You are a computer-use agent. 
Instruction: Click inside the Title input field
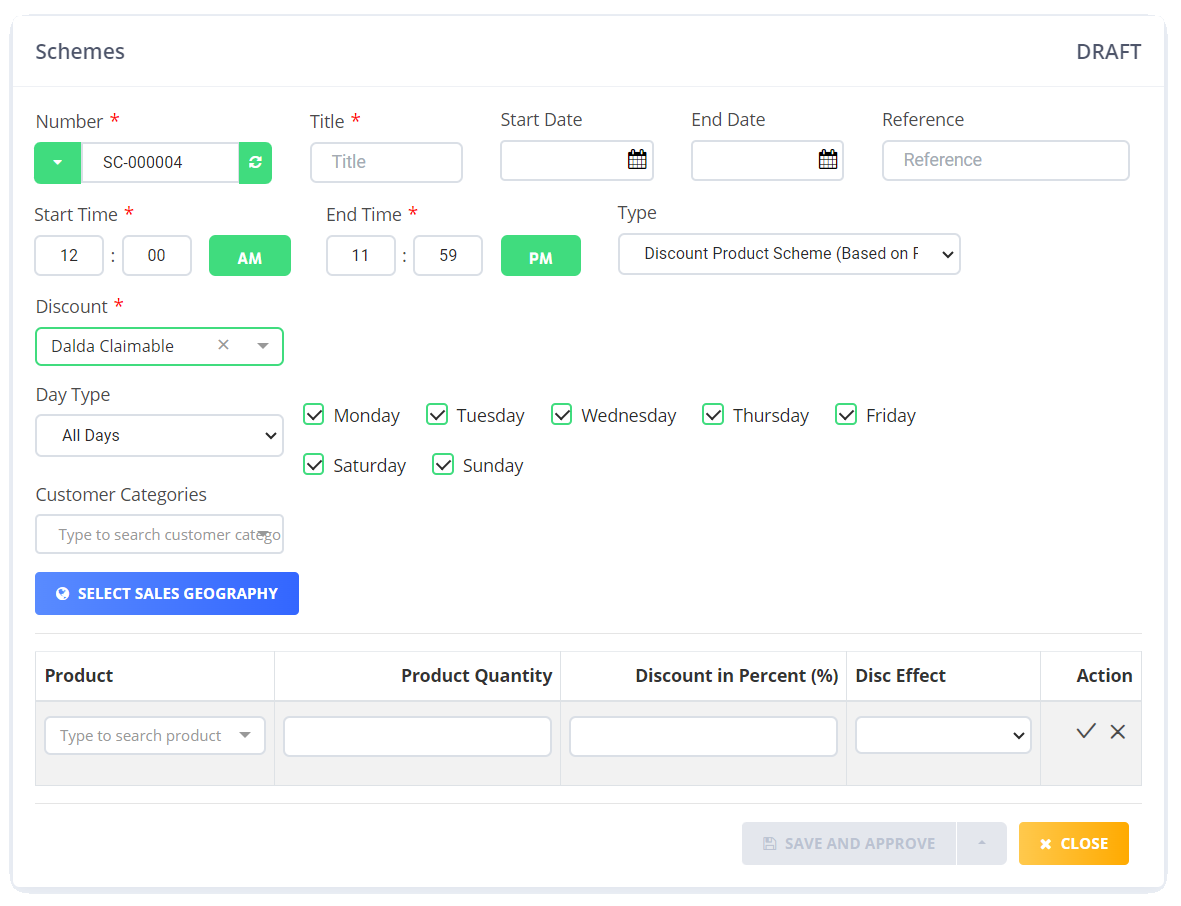(386, 162)
